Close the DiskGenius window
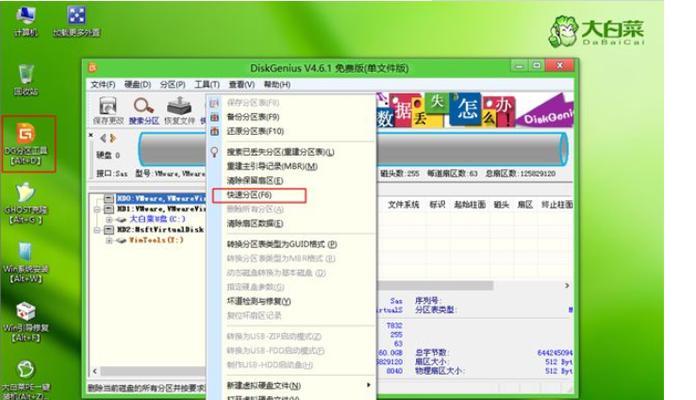 tap(560, 66)
